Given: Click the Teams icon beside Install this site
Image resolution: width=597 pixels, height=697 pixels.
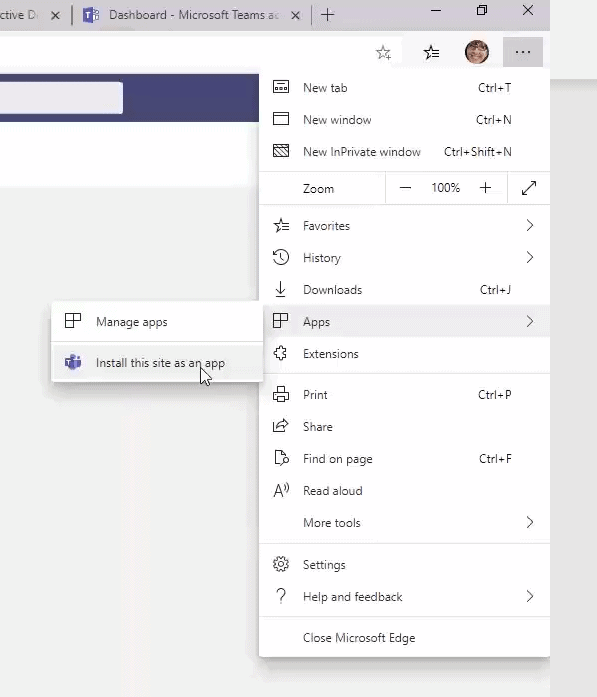Looking at the screenshot, I should pos(73,362).
